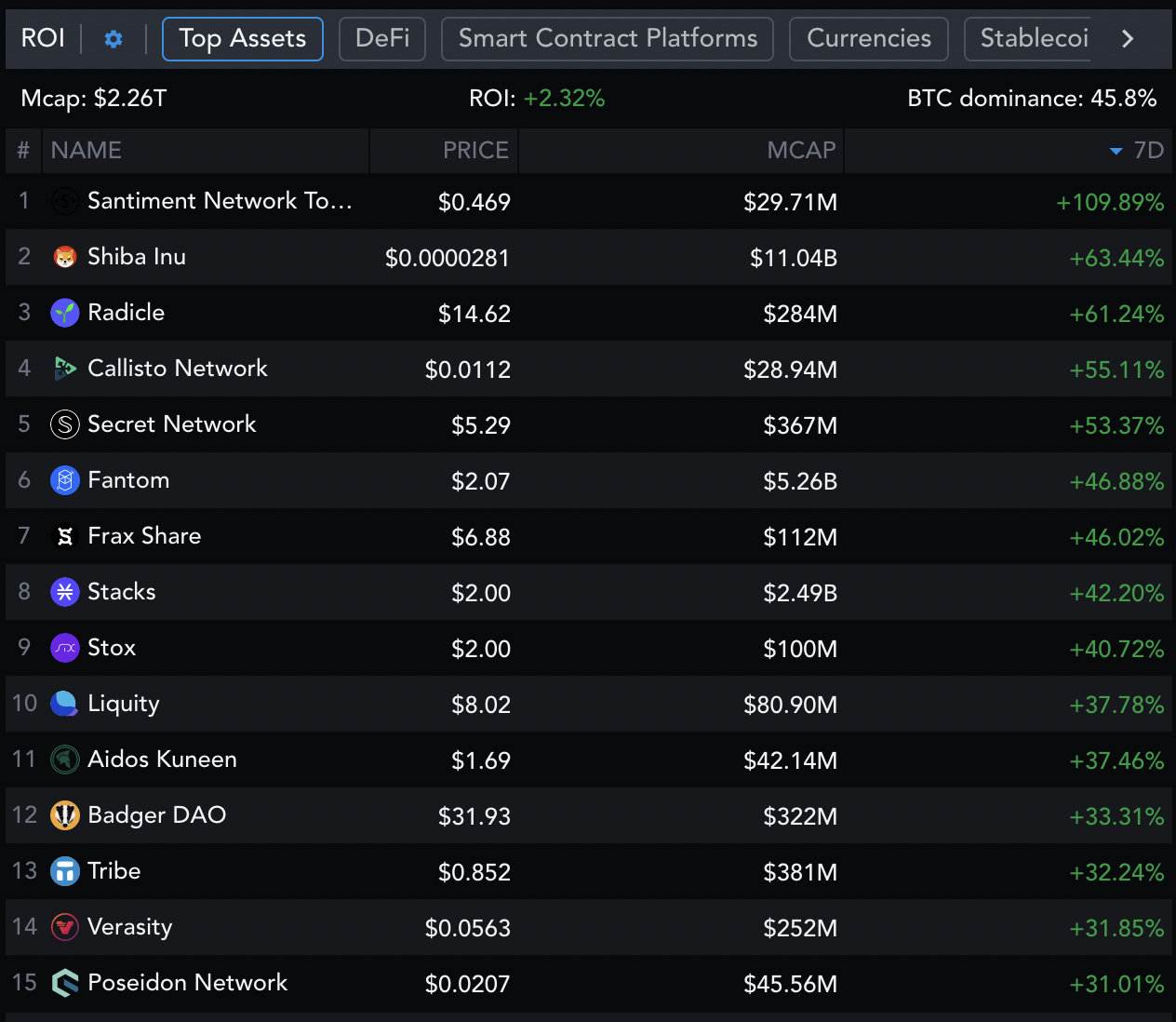Click the Frax Share logo icon

click(64, 536)
